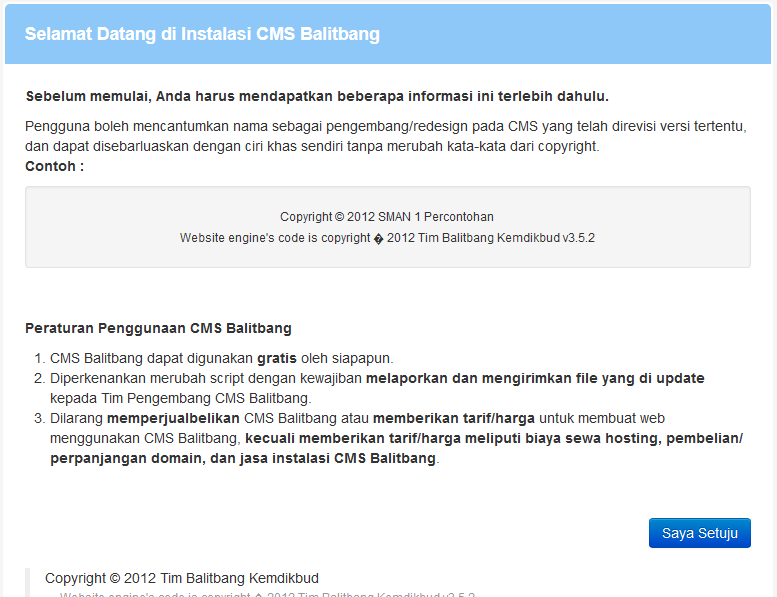Screen dimensions: 777x597
Task: Select the header 'Selamat Datang di Instalasi CMS Balitbang'
Action: pos(202,34)
